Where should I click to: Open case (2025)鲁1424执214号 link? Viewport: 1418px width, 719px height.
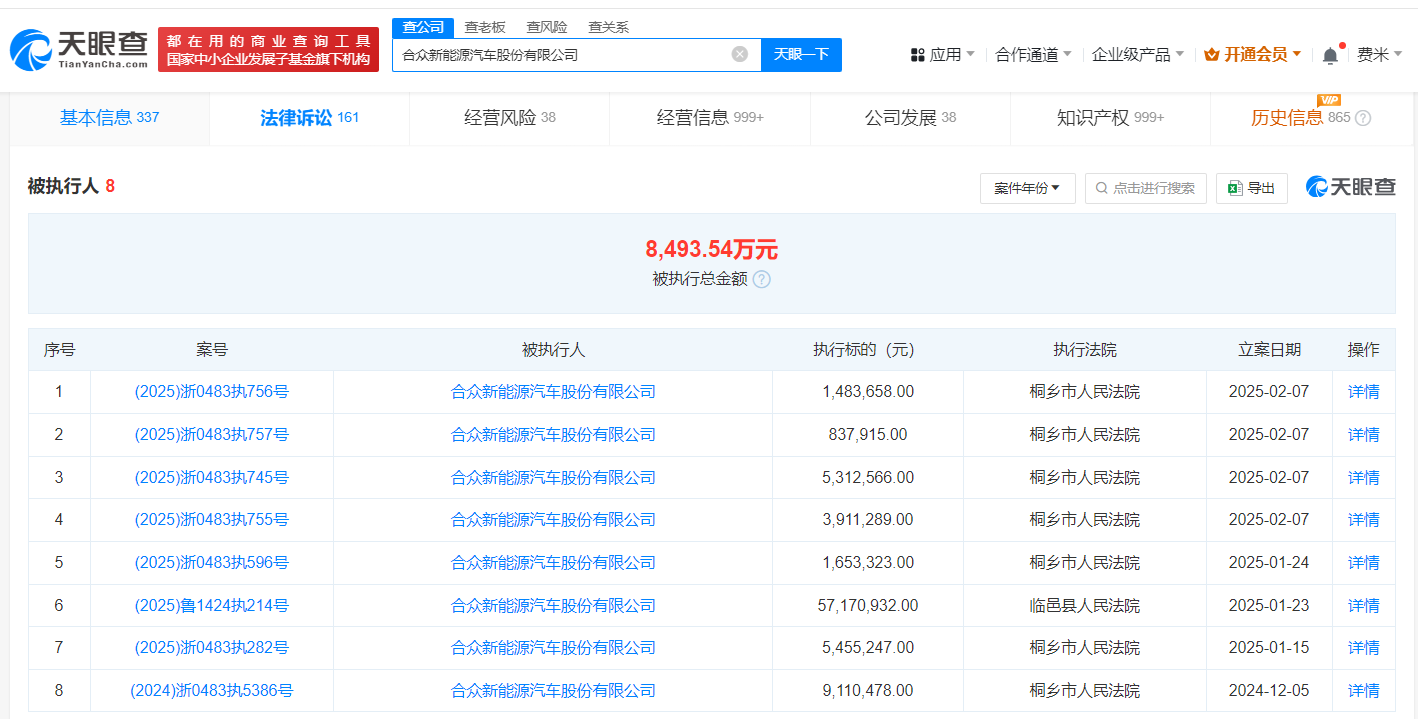(x=211, y=606)
